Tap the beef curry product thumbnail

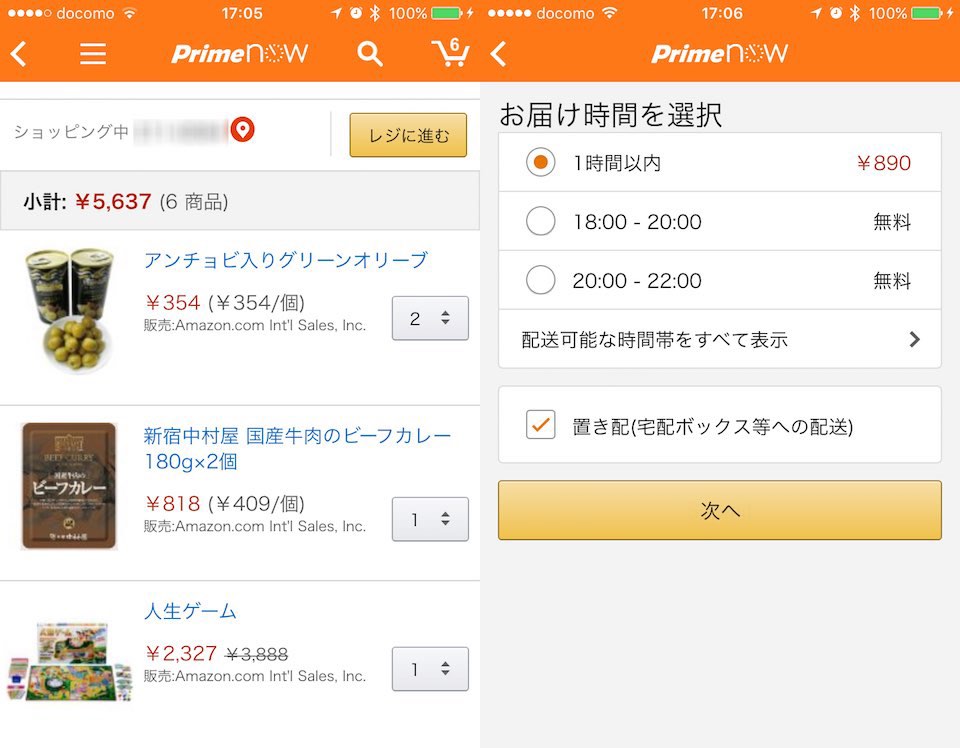pyautogui.click(x=69, y=486)
